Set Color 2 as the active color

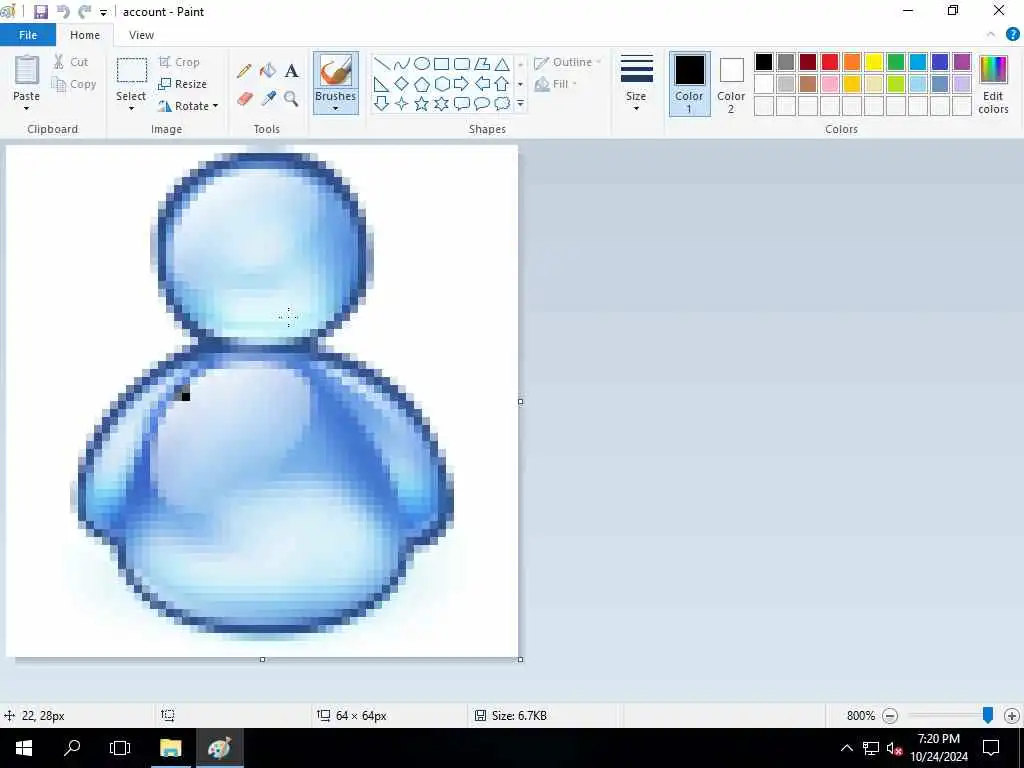pos(731,84)
